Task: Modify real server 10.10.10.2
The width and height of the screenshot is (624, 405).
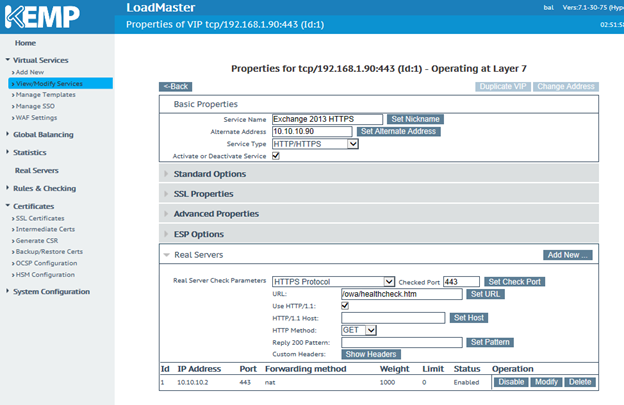Action: point(546,382)
